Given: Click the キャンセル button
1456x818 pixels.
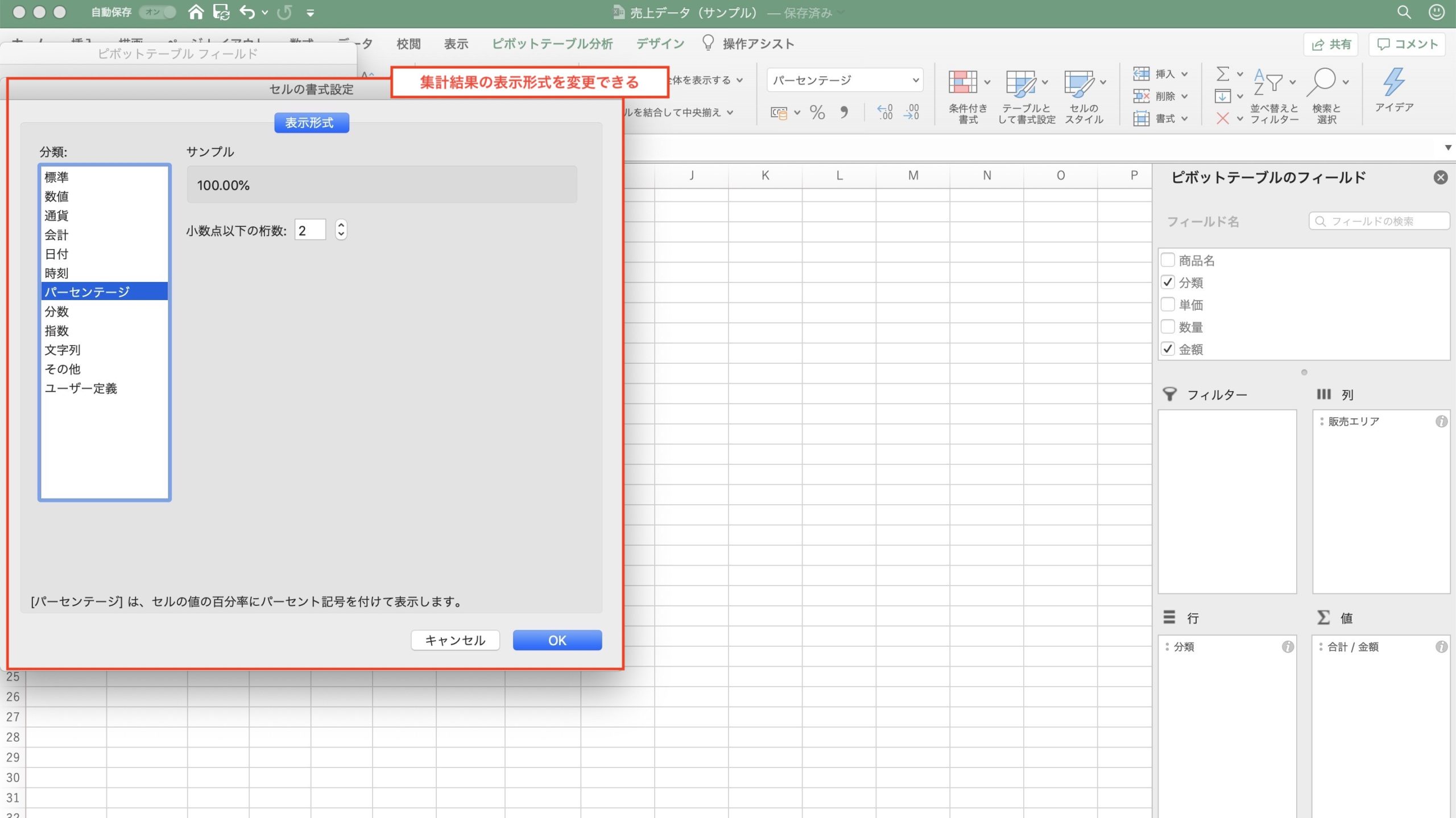Looking at the screenshot, I should (455, 640).
